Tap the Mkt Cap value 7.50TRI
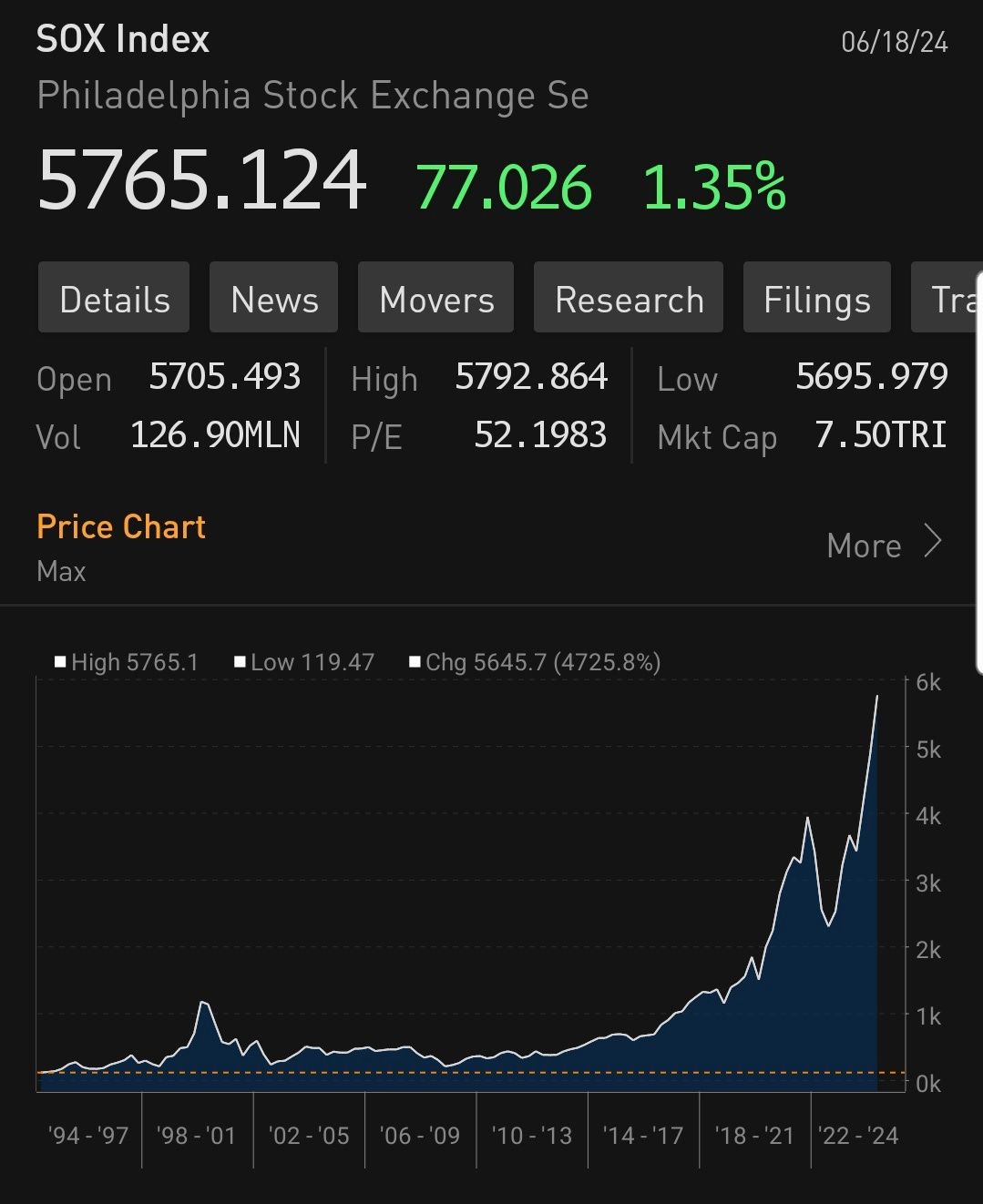The height and width of the screenshot is (1204, 983). [881, 434]
